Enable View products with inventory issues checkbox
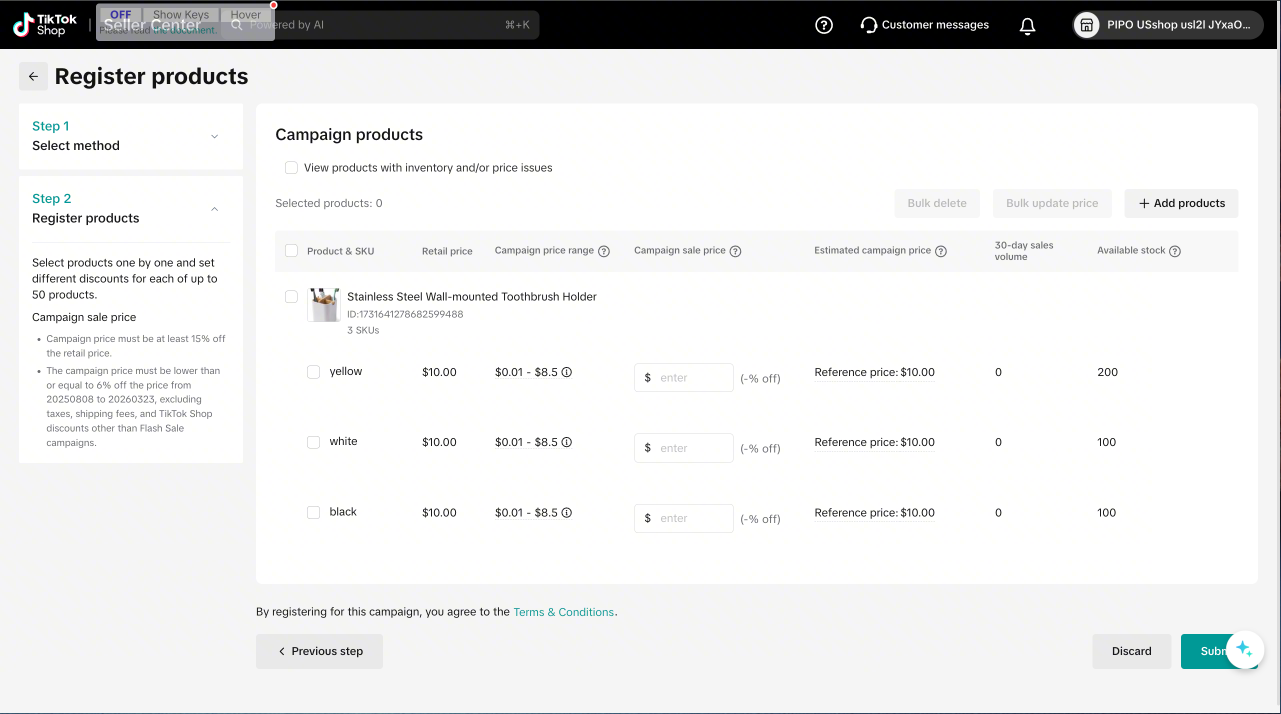This screenshot has width=1281, height=714. click(291, 168)
